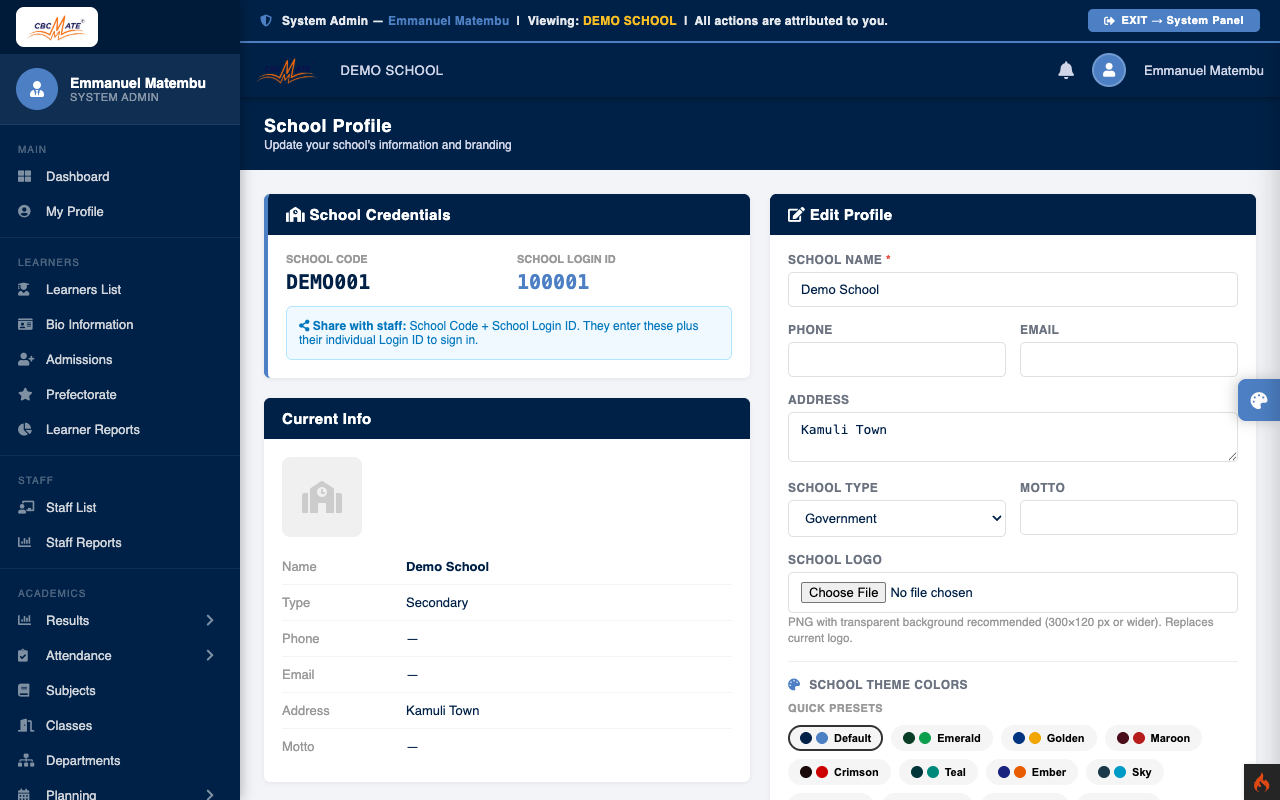
Task: Open the Classes menu link
Action: tap(120, 725)
